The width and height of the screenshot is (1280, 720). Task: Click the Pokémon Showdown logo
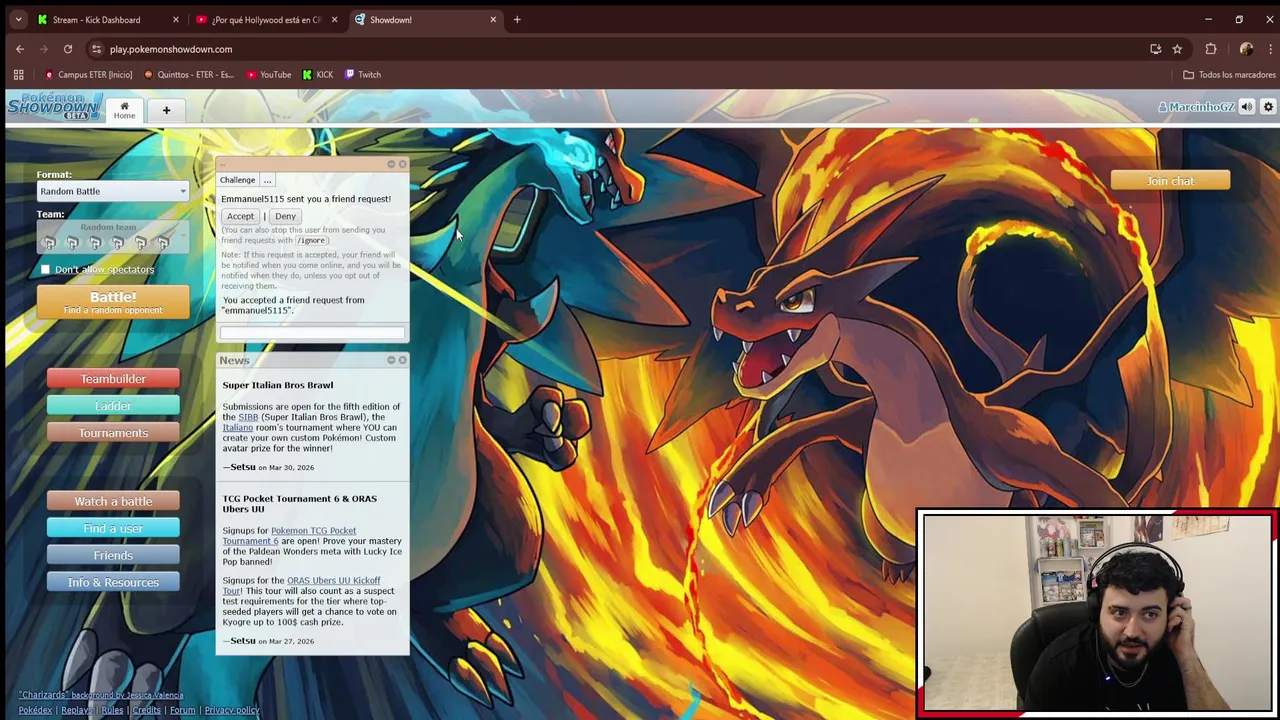pyautogui.click(x=54, y=107)
